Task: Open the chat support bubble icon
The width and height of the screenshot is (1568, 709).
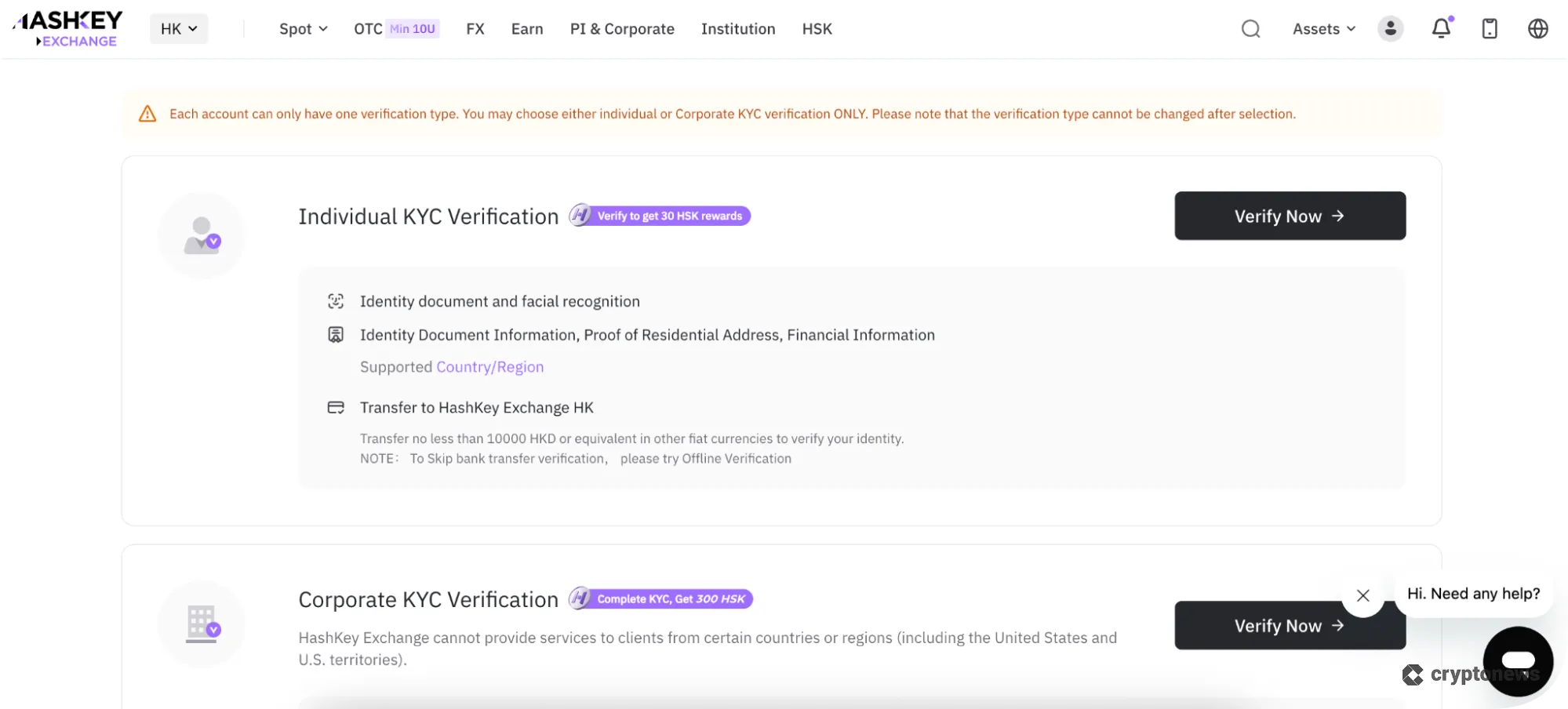Action: (1517, 661)
